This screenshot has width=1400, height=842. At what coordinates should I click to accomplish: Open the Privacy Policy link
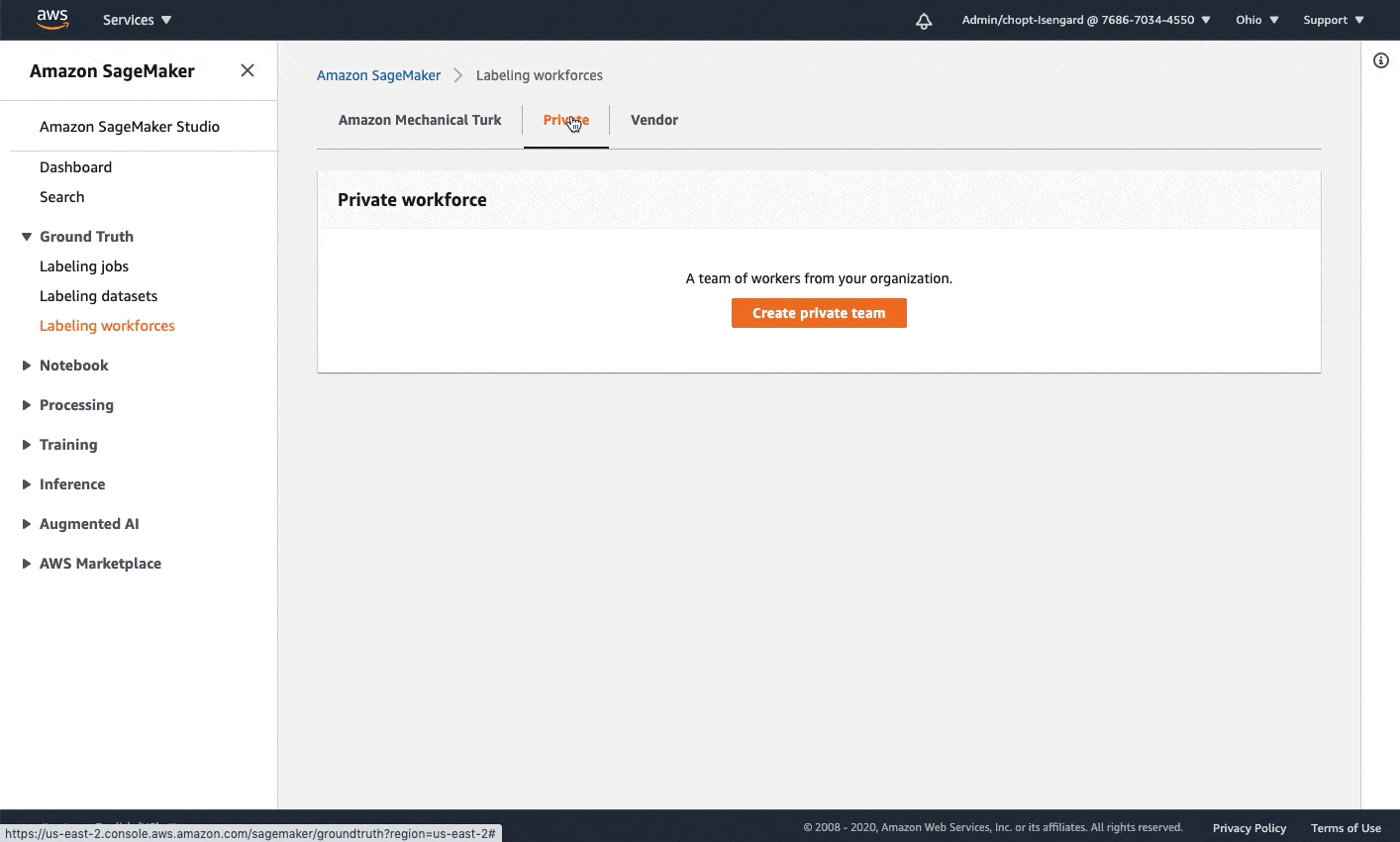click(1250, 828)
